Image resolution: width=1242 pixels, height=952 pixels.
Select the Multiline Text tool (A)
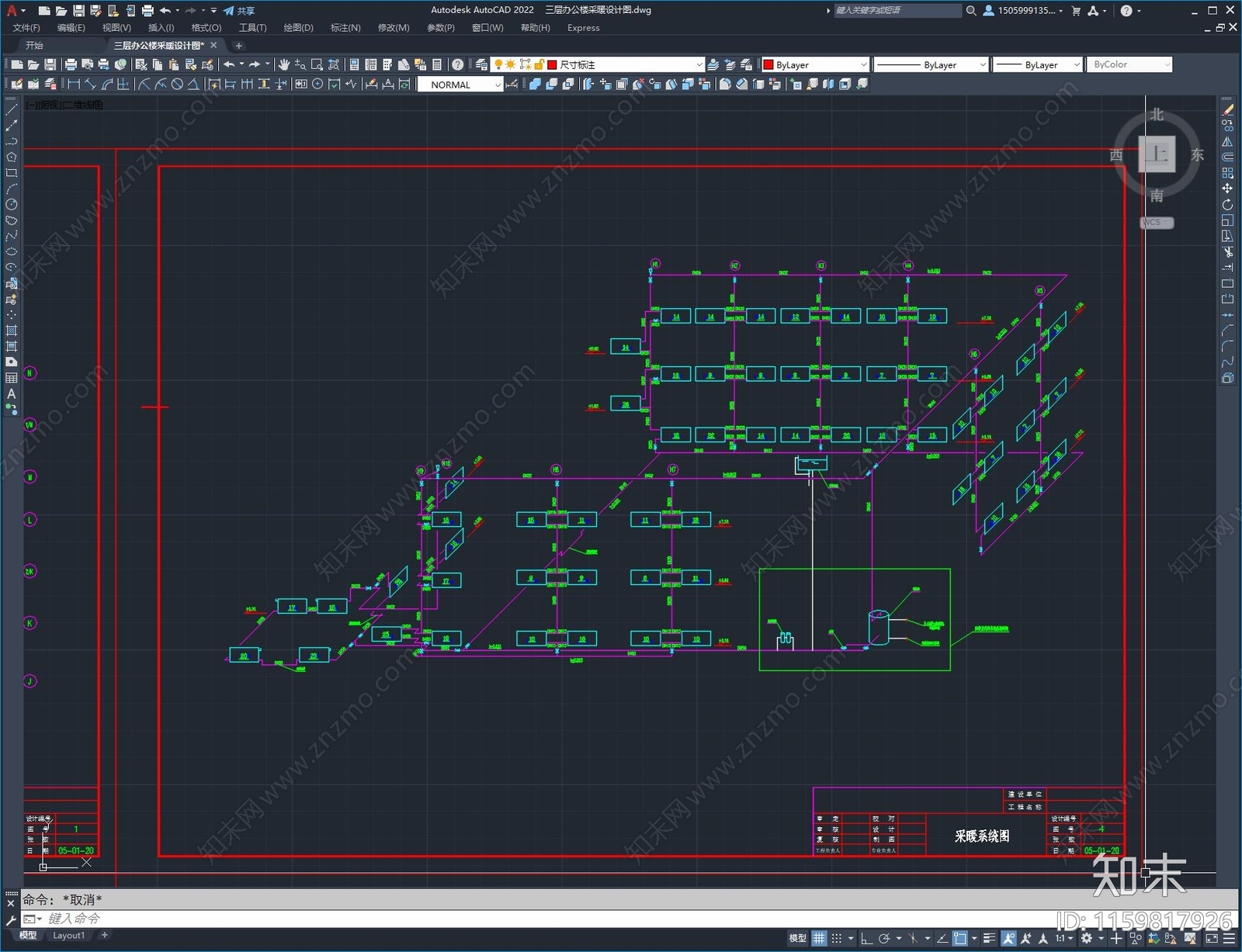point(11,393)
